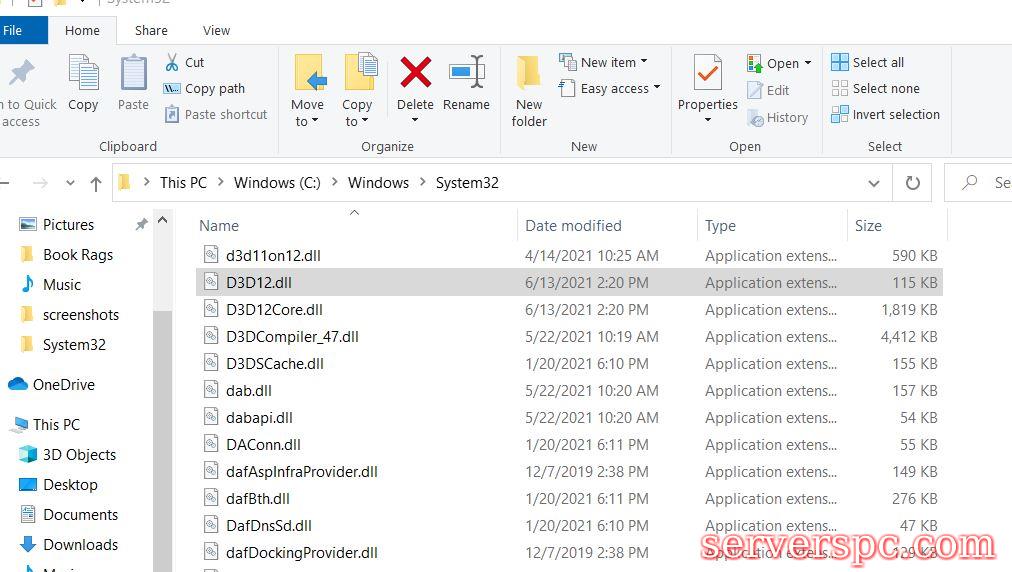Click the Cut scissors icon
Screen dimensions: 1012x572
point(172,62)
